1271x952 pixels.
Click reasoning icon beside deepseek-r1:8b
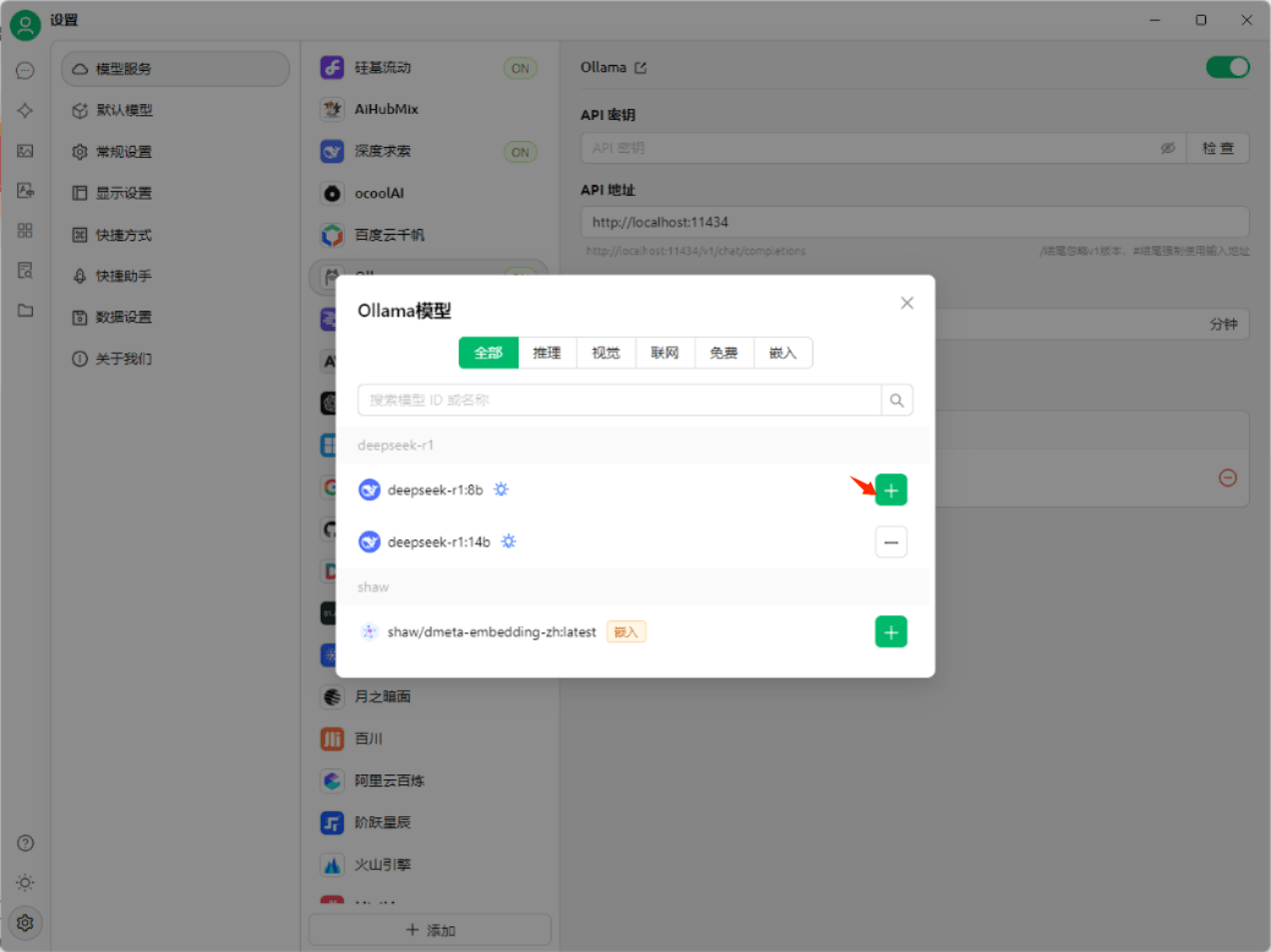501,489
